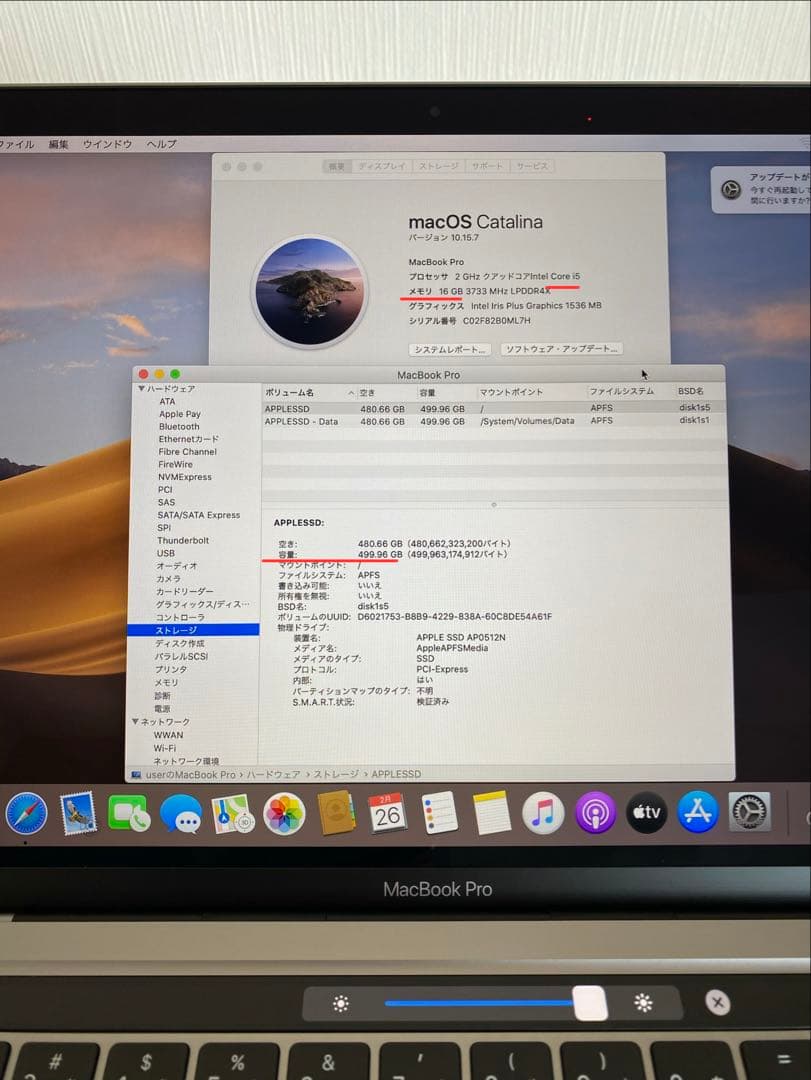811x1080 pixels.
Task: Switch to the ディスプレイ tab
Action: pyautogui.click(x=382, y=166)
